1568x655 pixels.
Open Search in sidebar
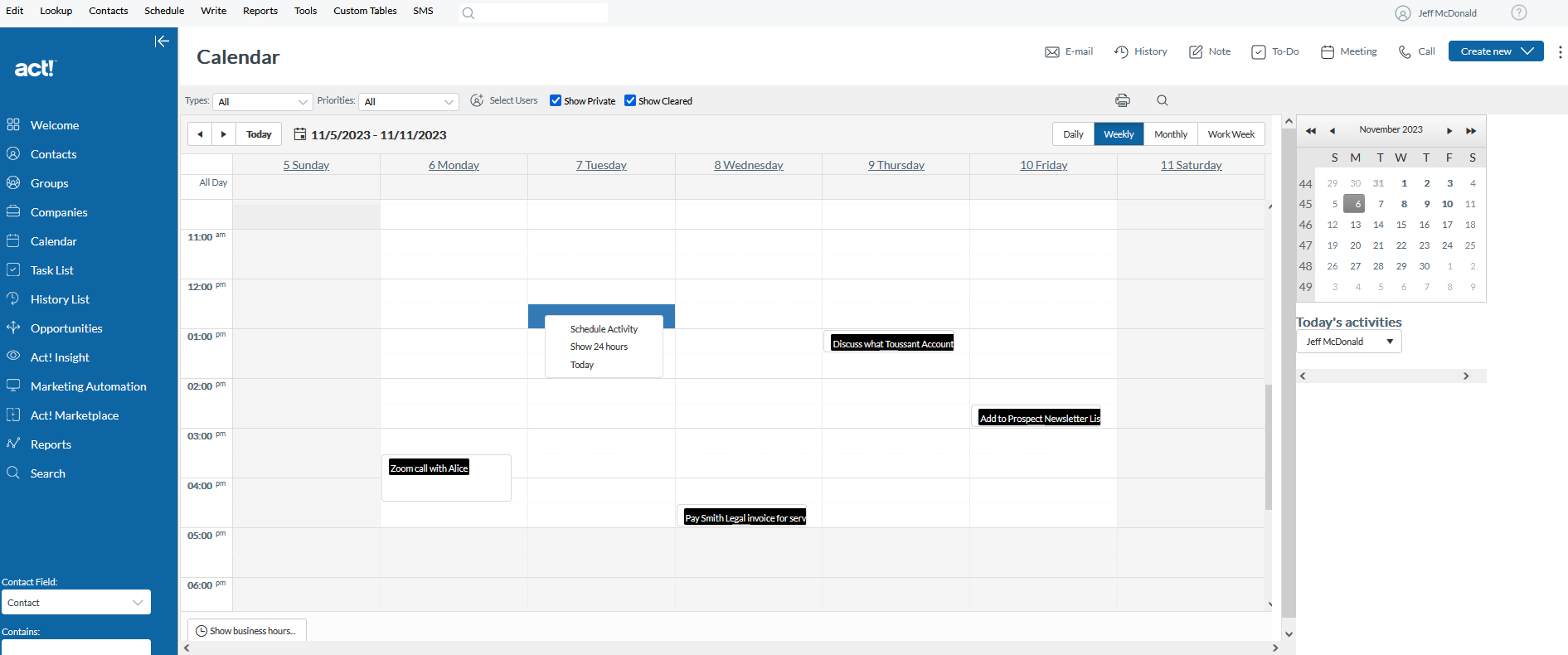(47, 473)
